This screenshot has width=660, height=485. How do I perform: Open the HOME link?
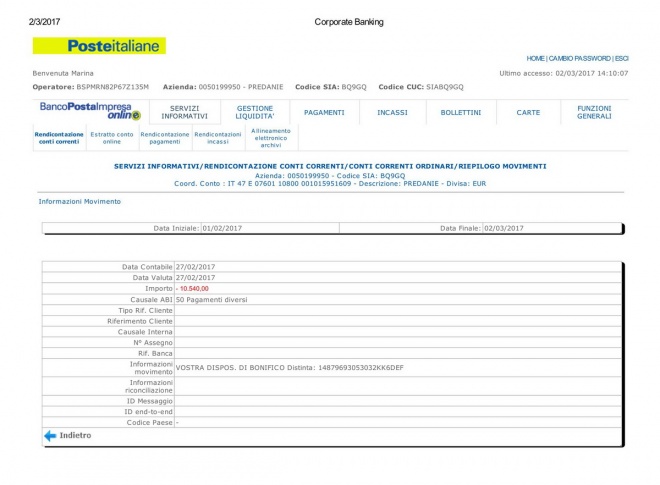536,59
